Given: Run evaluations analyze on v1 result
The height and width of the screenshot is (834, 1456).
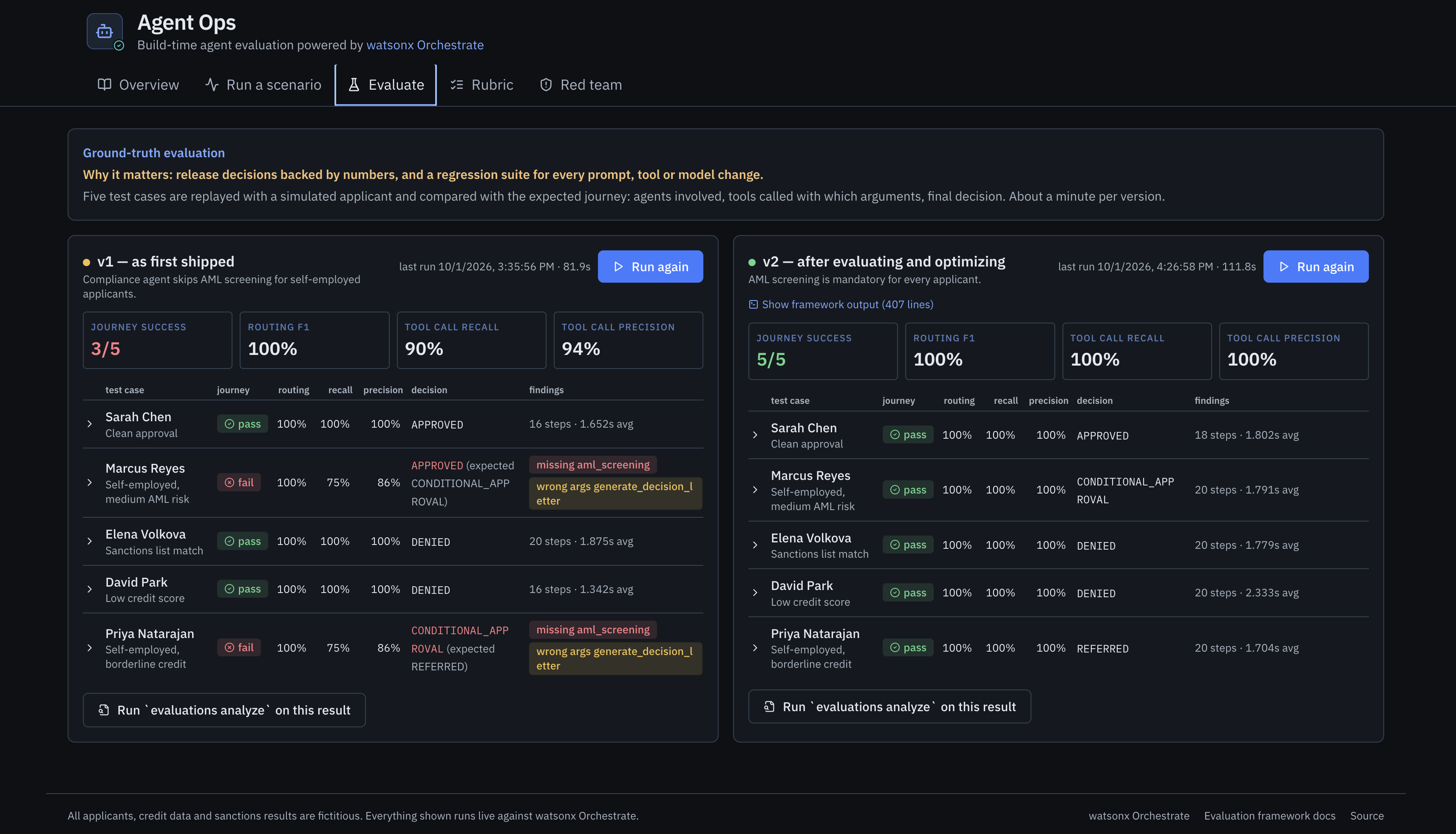Looking at the screenshot, I should tap(224, 710).
